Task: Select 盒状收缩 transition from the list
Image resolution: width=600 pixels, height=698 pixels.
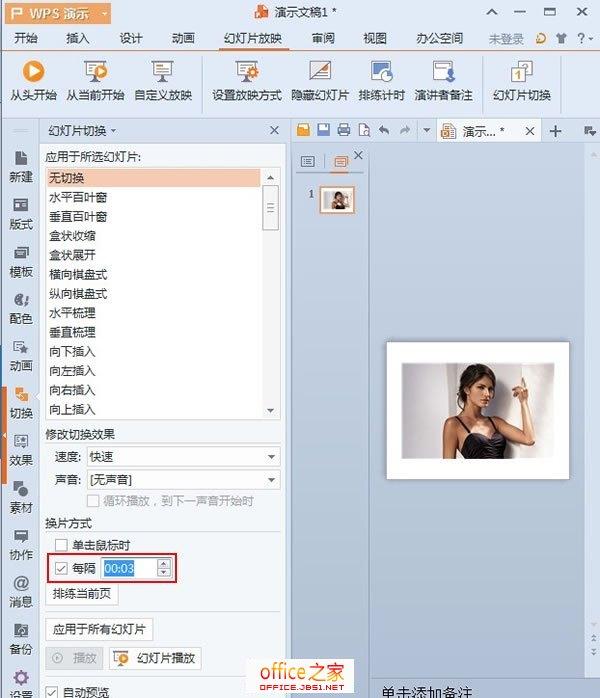Action: point(73,236)
